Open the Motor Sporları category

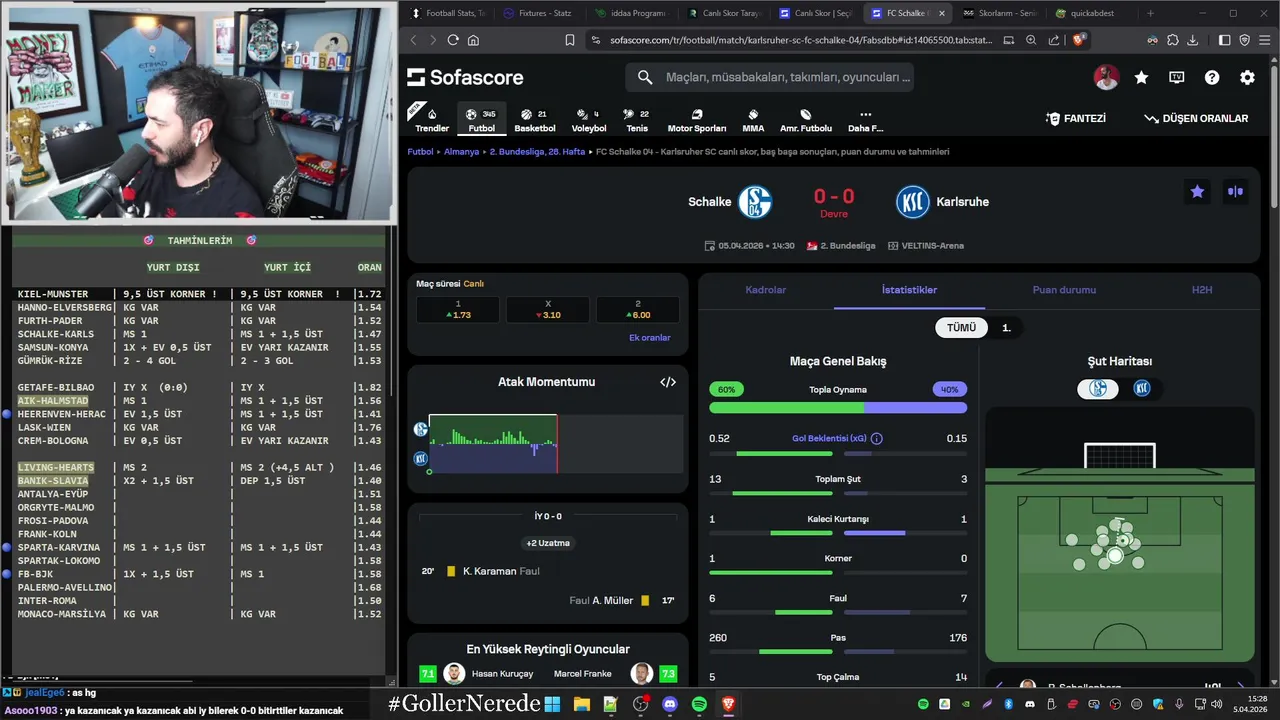[x=697, y=120]
